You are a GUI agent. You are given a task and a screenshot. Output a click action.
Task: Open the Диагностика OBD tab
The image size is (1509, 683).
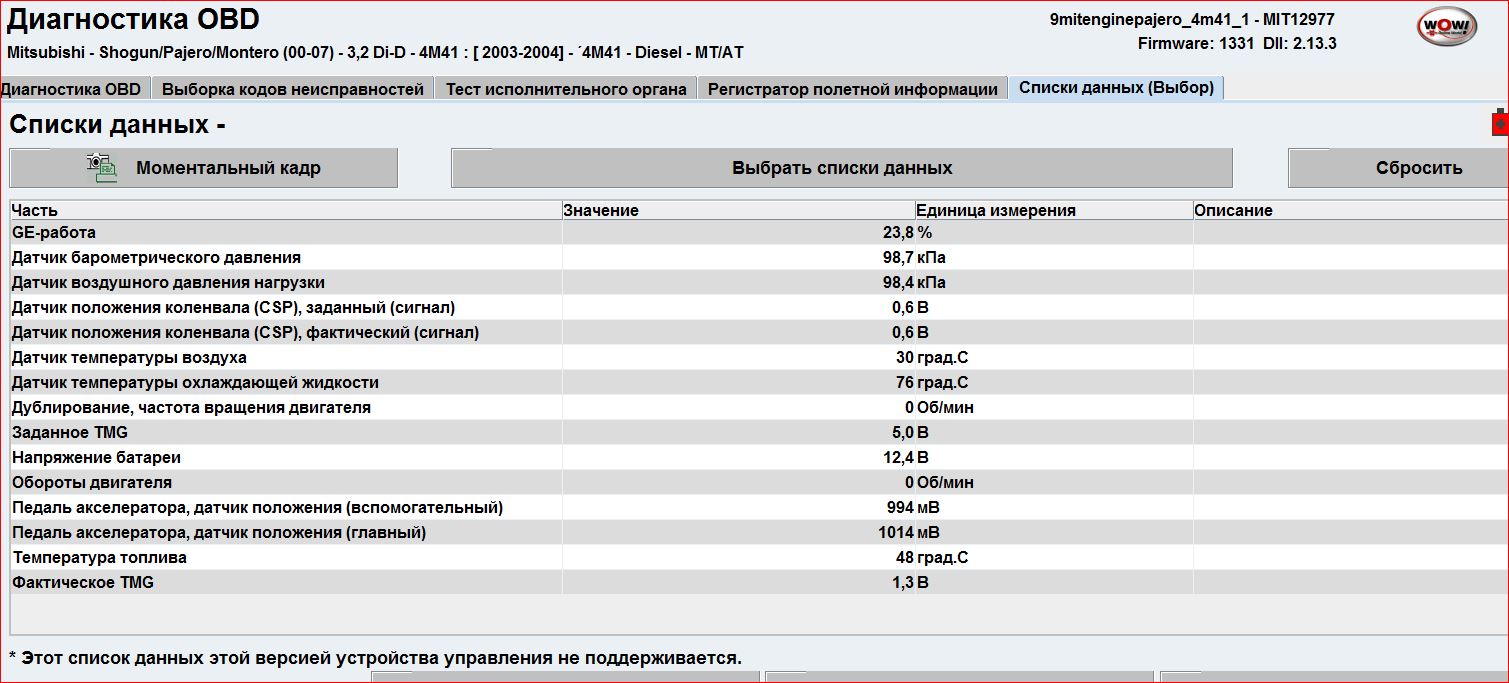pos(72,88)
